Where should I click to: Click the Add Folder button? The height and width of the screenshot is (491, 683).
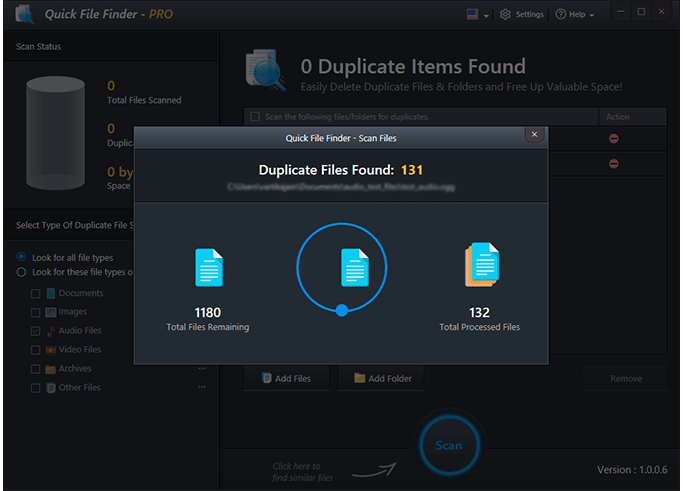382,379
